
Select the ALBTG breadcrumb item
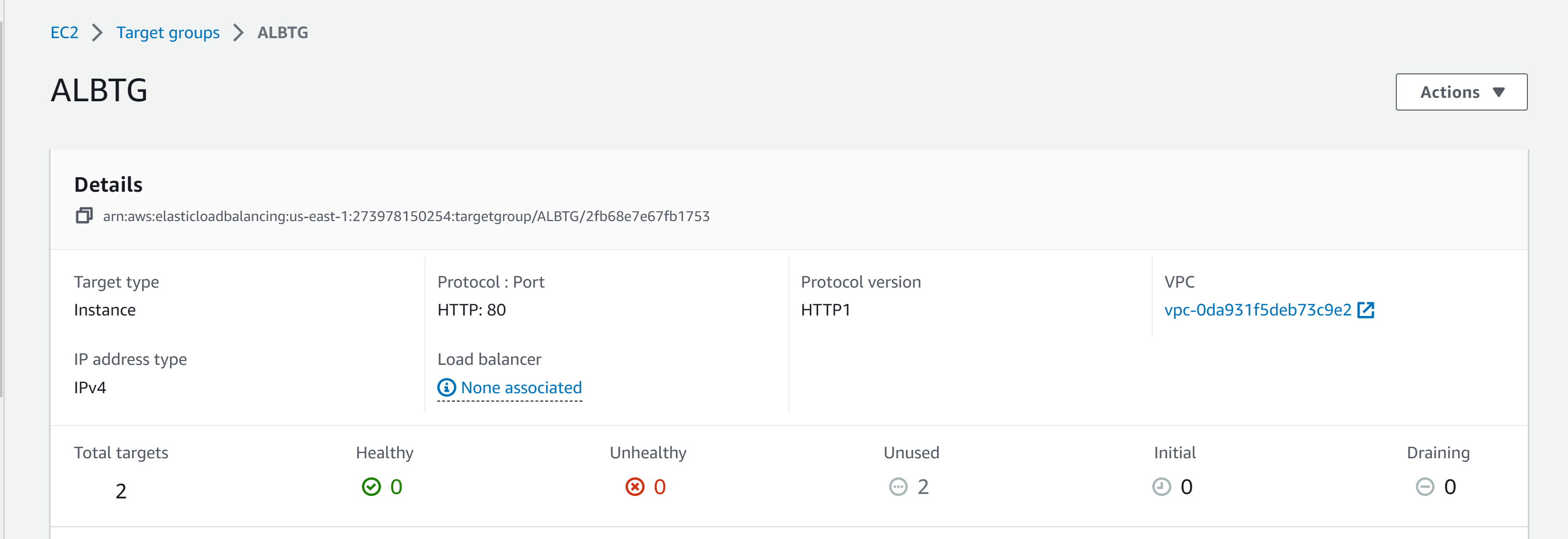(282, 32)
